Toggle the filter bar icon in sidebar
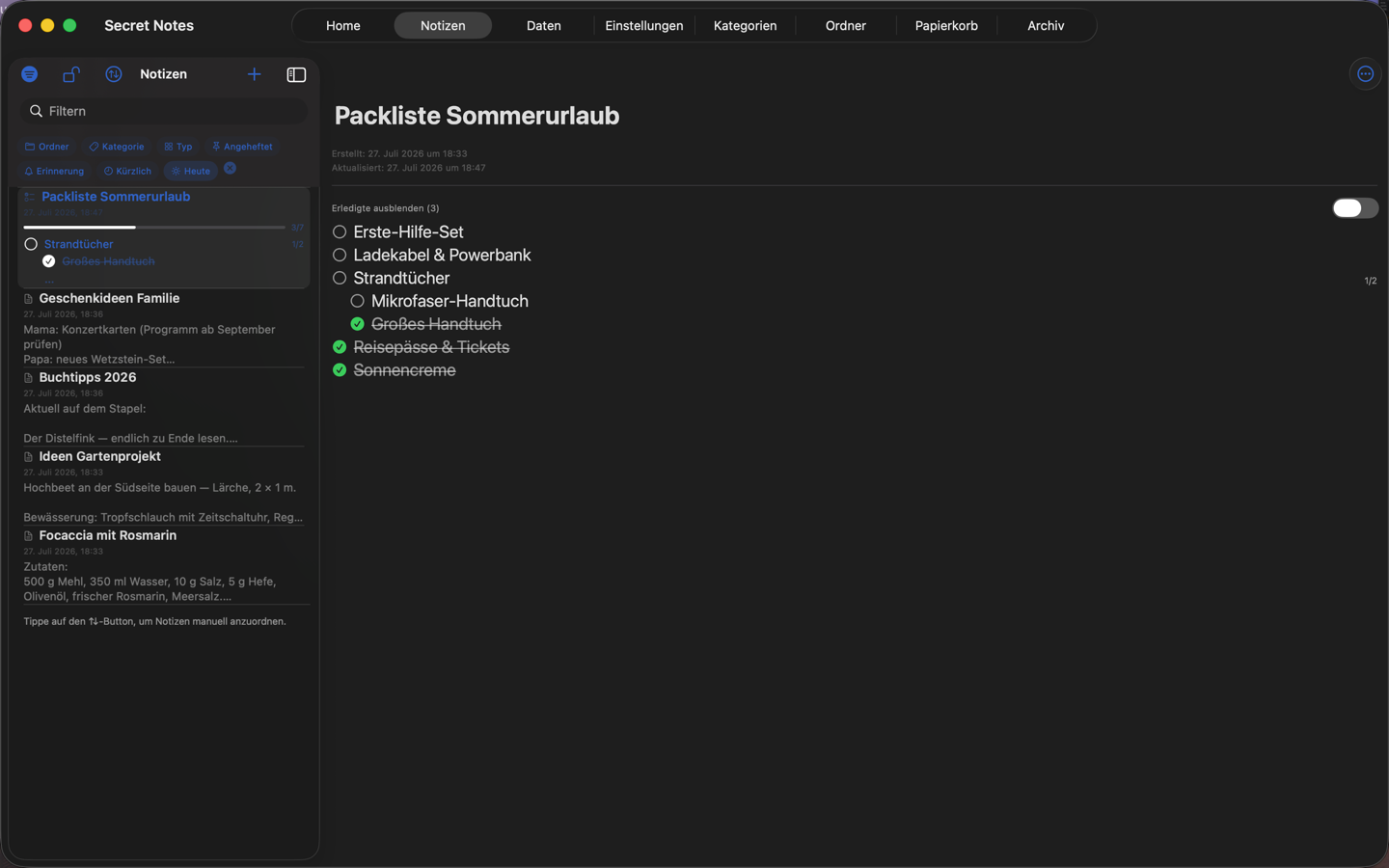The image size is (1389, 868). coord(30,74)
